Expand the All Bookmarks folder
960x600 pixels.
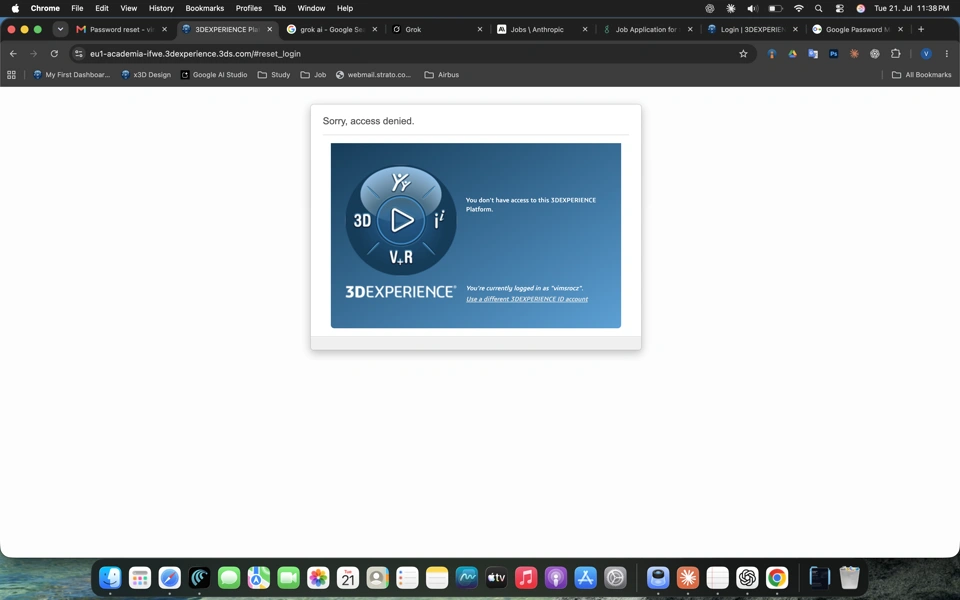[921, 75]
